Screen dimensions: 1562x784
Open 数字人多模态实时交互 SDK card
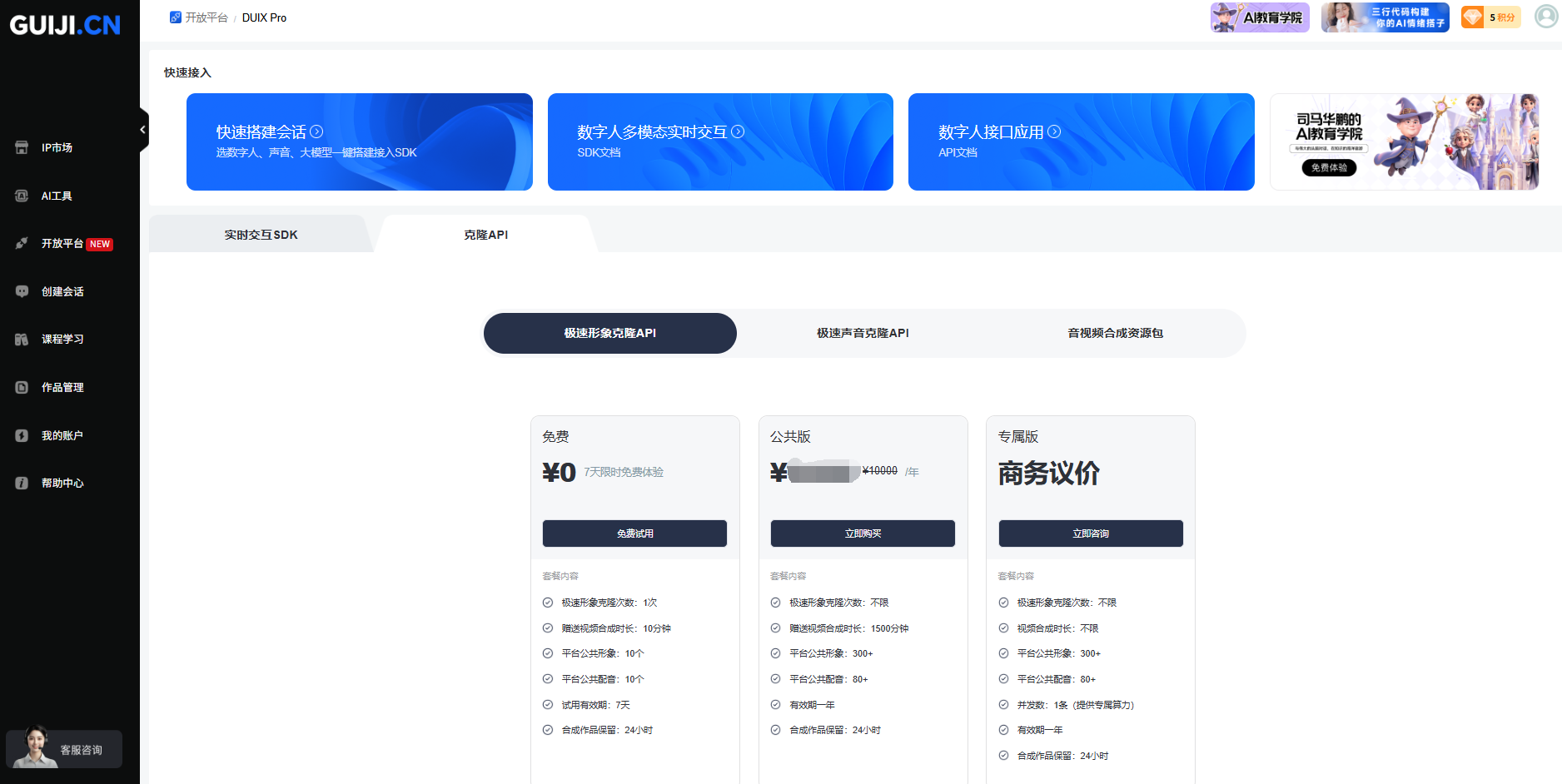pyautogui.click(x=720, y=141)
